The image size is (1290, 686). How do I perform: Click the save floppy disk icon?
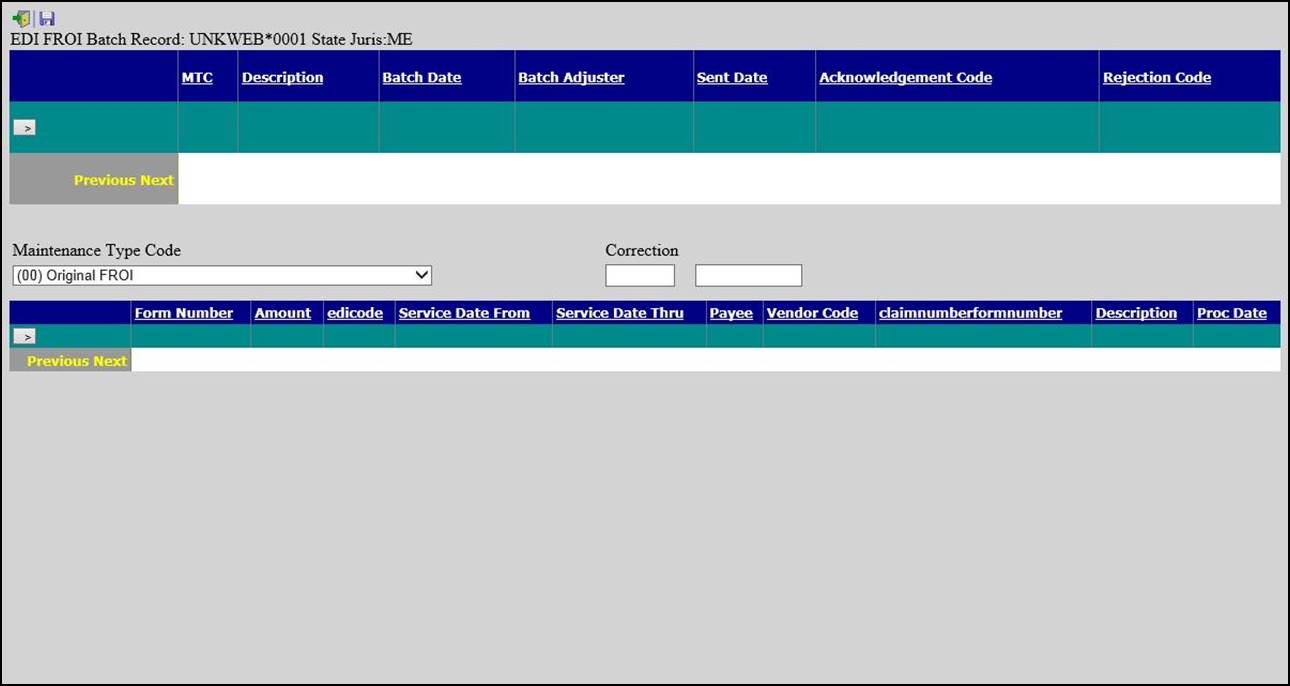pos(47,19)
